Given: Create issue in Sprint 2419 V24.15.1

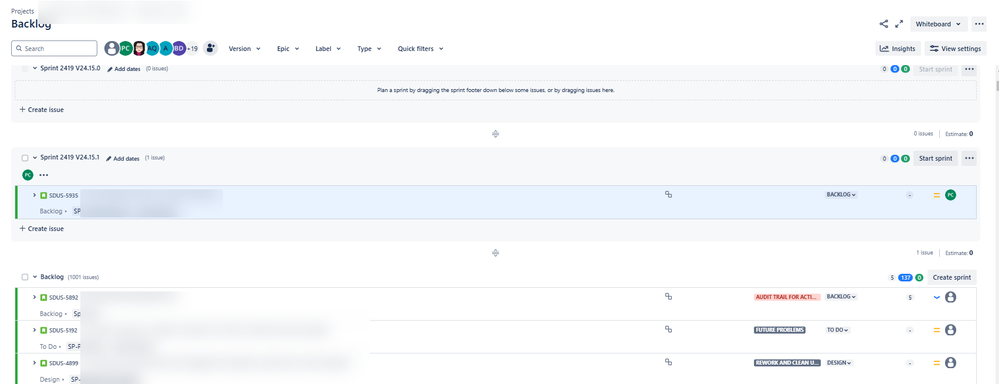Looking at the screenshot, I should click(x=41, y=228).
